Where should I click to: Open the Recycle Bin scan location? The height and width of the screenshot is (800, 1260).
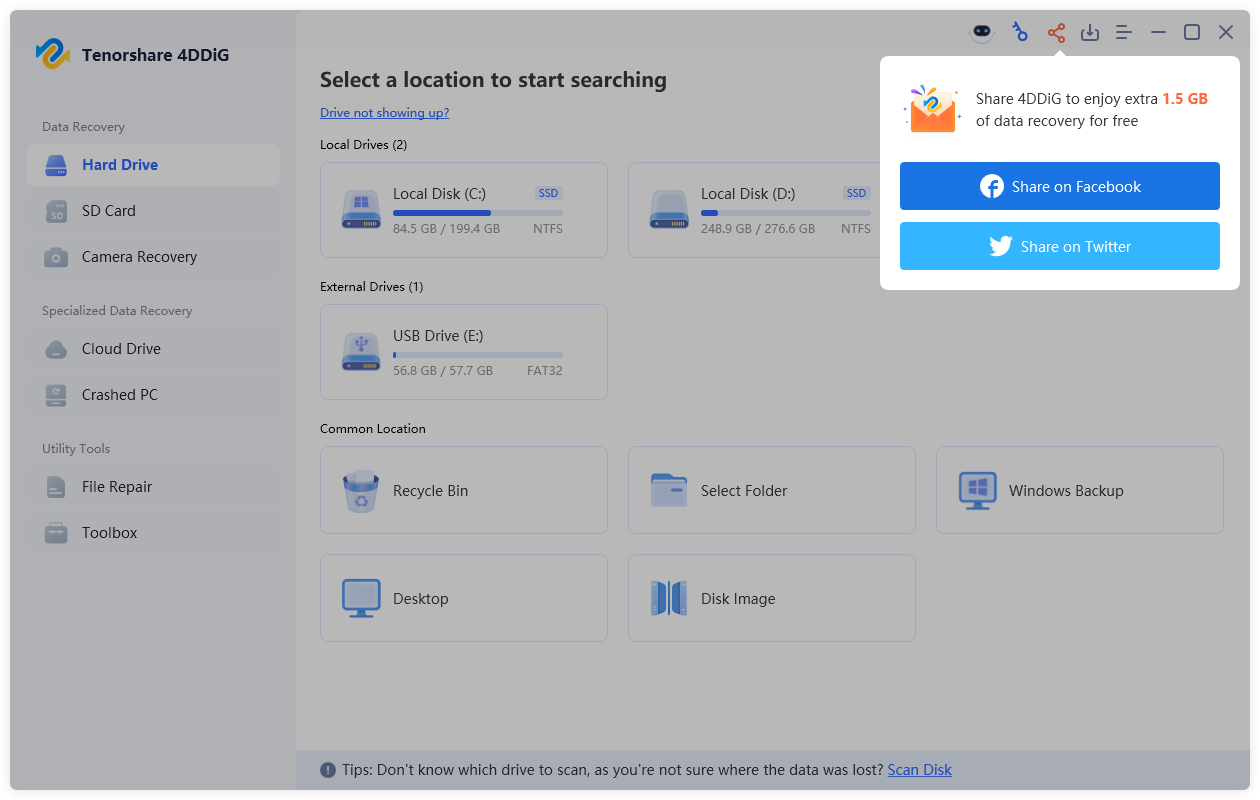pyautogui.click(x=463, y=490)
